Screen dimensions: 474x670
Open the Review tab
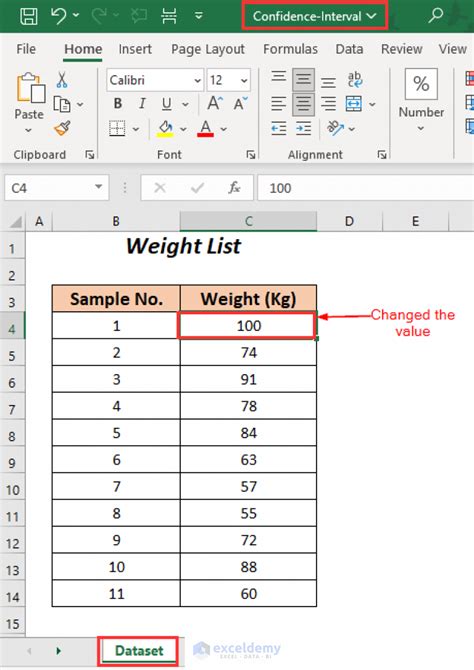(x=401, y=49)
